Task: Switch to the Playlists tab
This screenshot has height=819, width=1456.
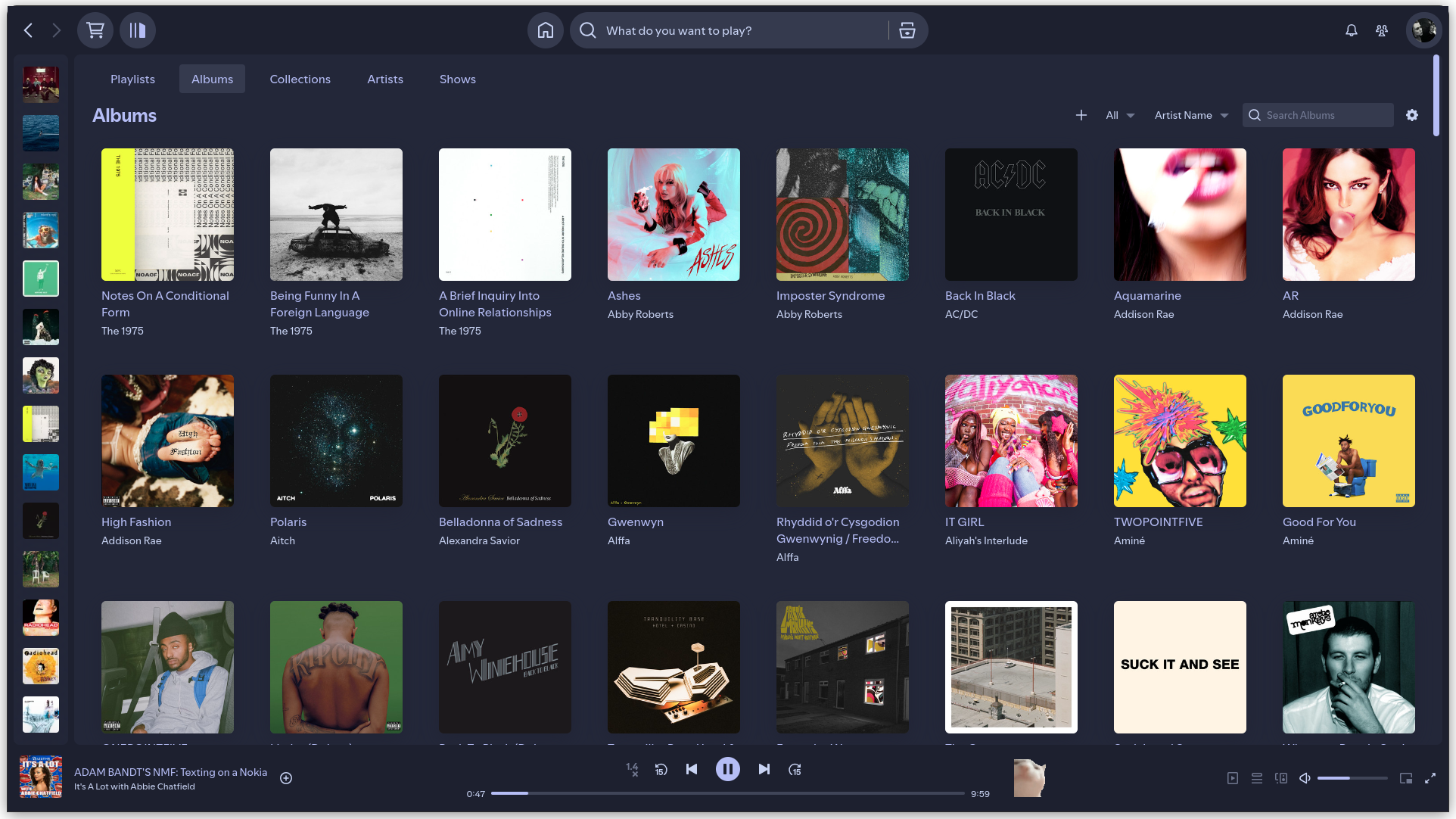Action: [132, 79]
